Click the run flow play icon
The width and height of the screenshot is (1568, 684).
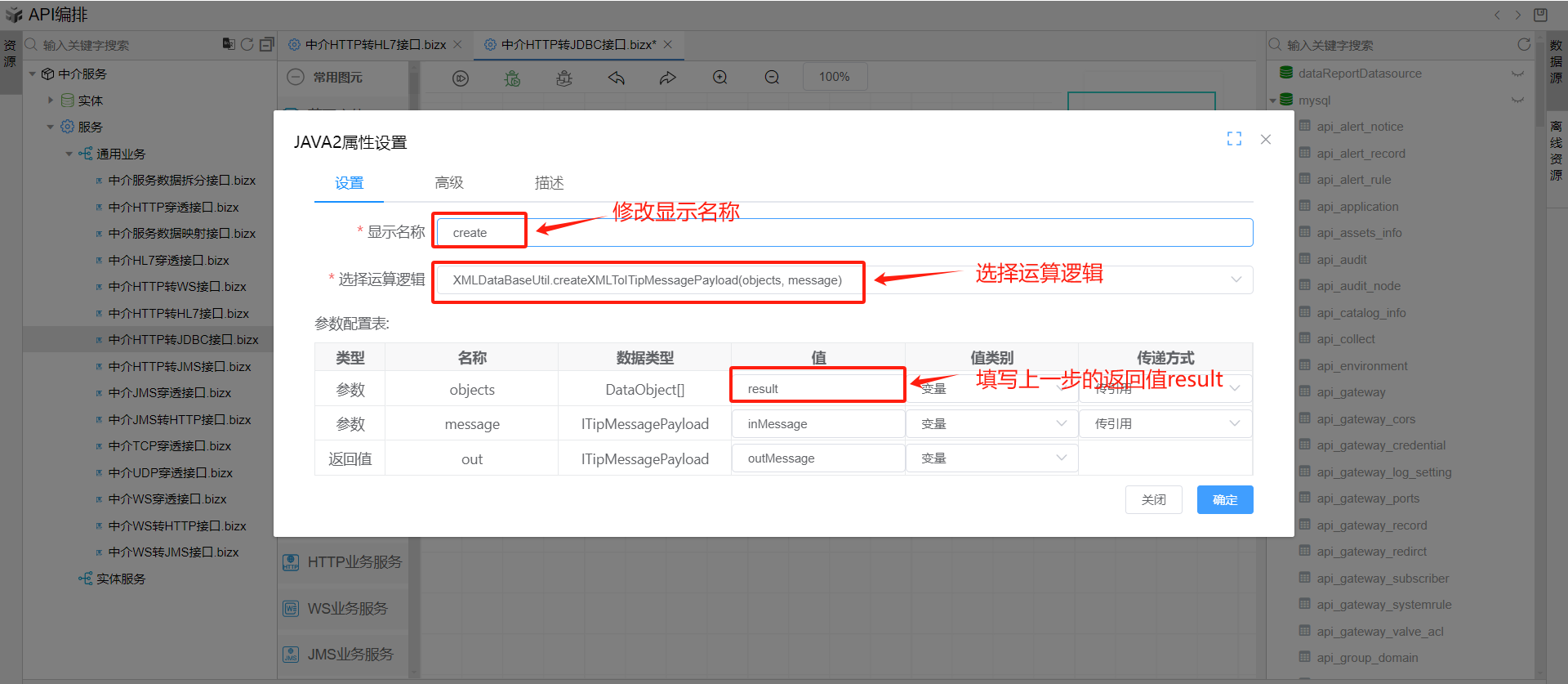pos(461,78)
